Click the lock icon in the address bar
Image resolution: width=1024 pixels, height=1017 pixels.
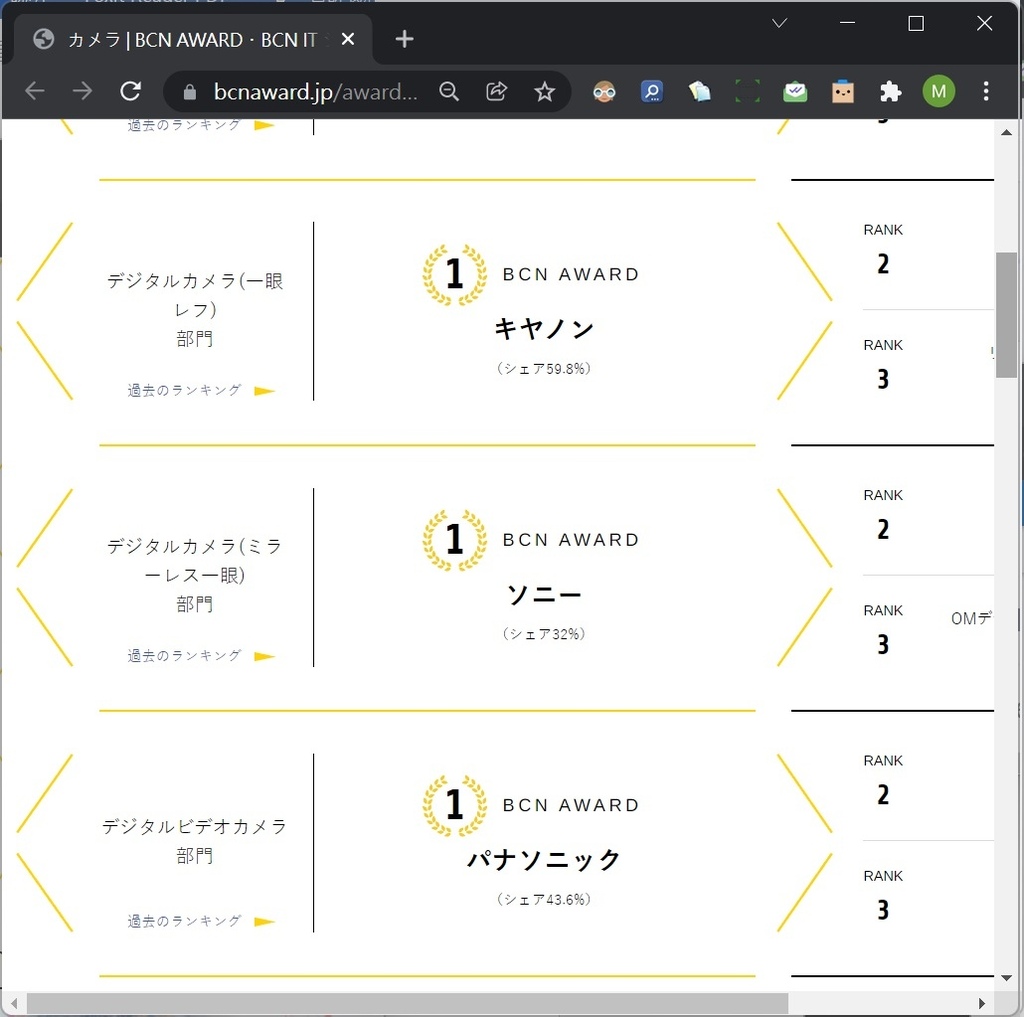[x=189, y=92]
